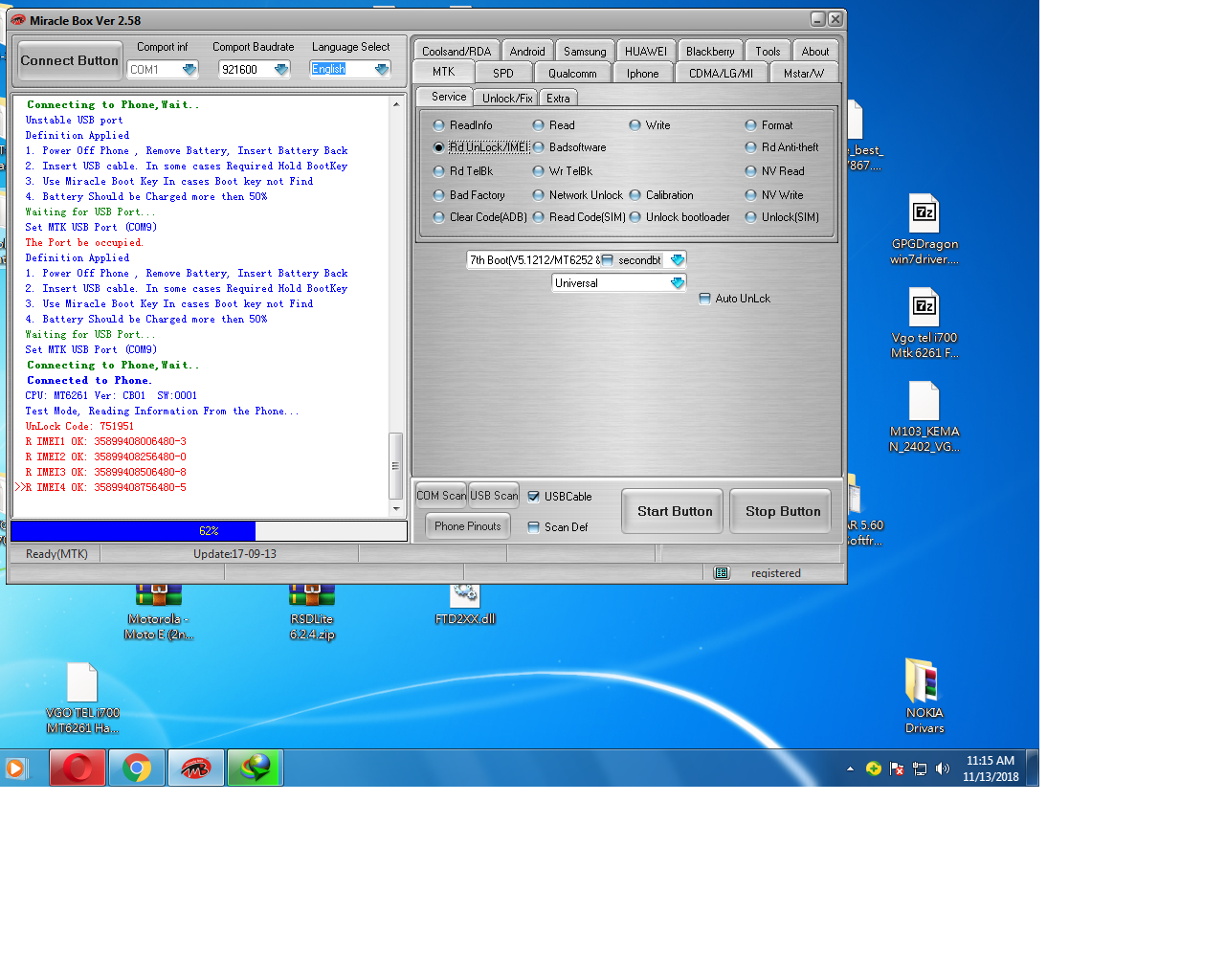Switch to Miracle Box taskbar icon
Screen dimensions: 1225x980
click(x=196, y=768)
